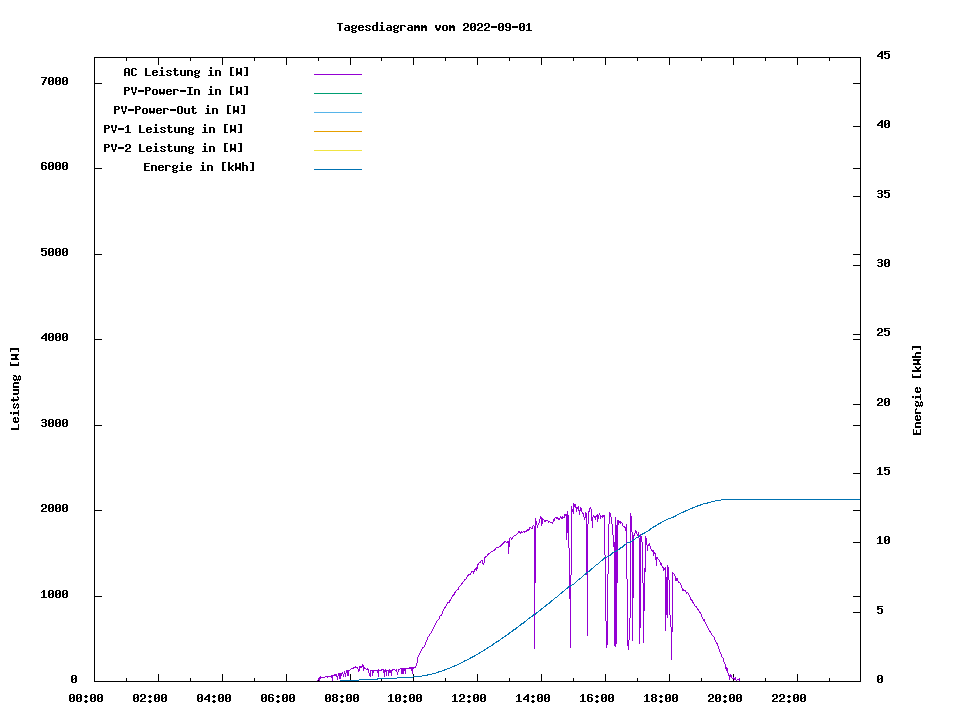960x720 pixels.
Task: Pick the "PV-1 Leistung in [W]" legend entry
Action: (173, 129)
